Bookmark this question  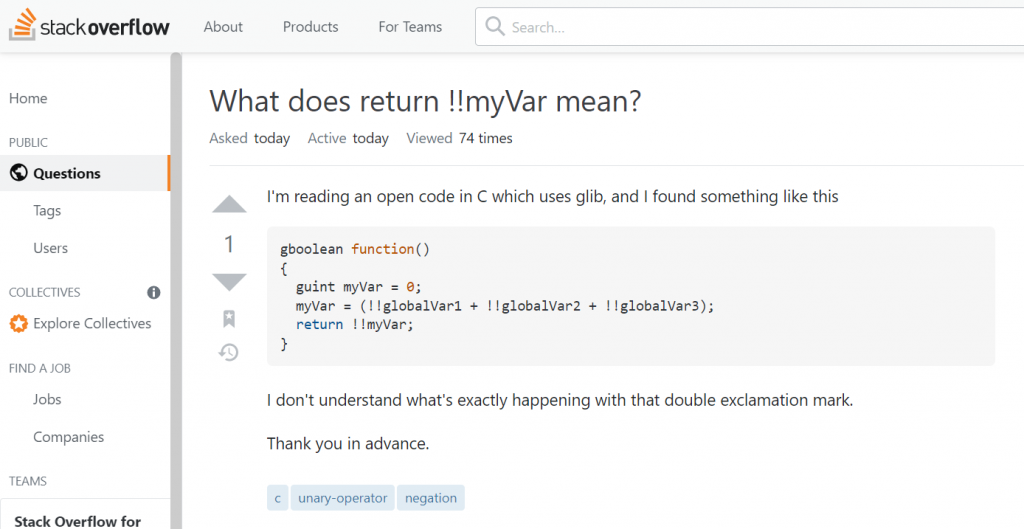pyautogui.click(x=229, y=319)
